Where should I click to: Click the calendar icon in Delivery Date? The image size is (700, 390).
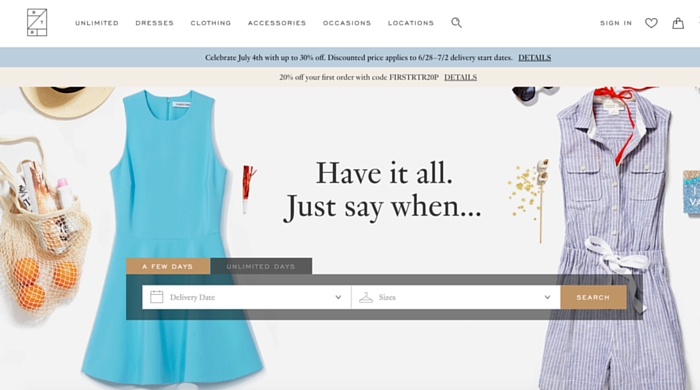tap(156, 297)
